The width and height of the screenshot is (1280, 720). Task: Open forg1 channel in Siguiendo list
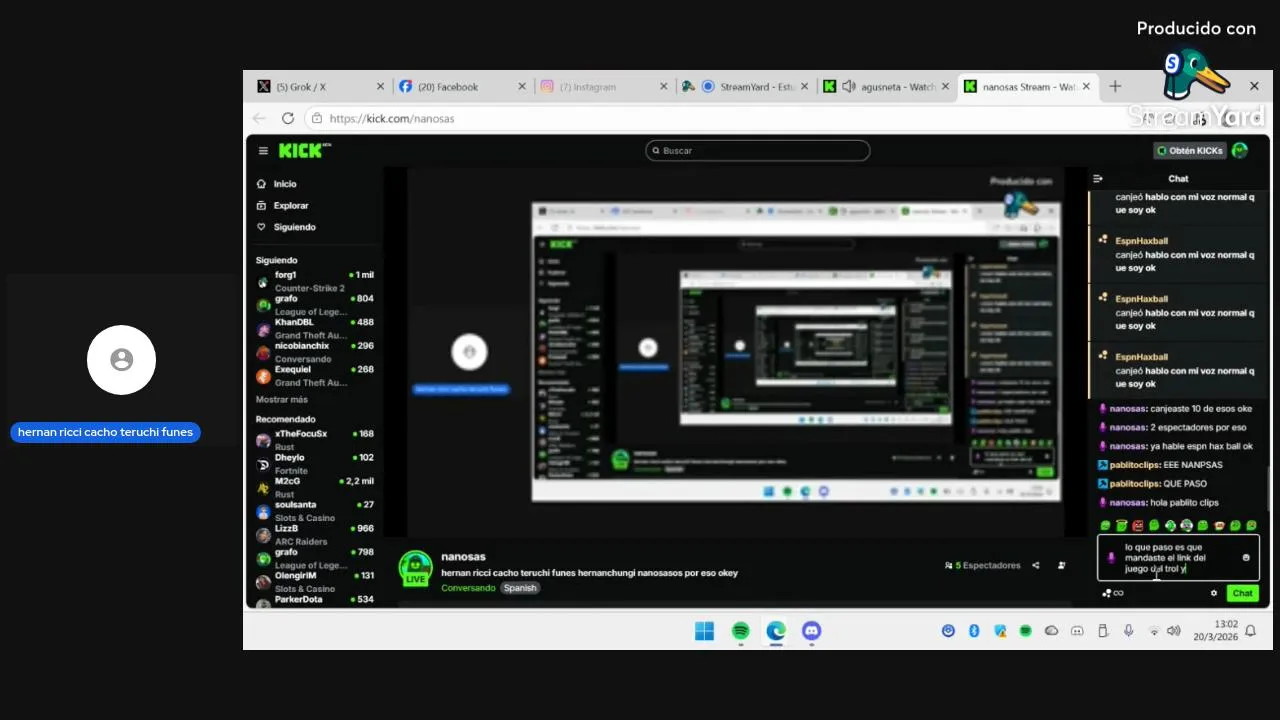[x=315, y=281]
